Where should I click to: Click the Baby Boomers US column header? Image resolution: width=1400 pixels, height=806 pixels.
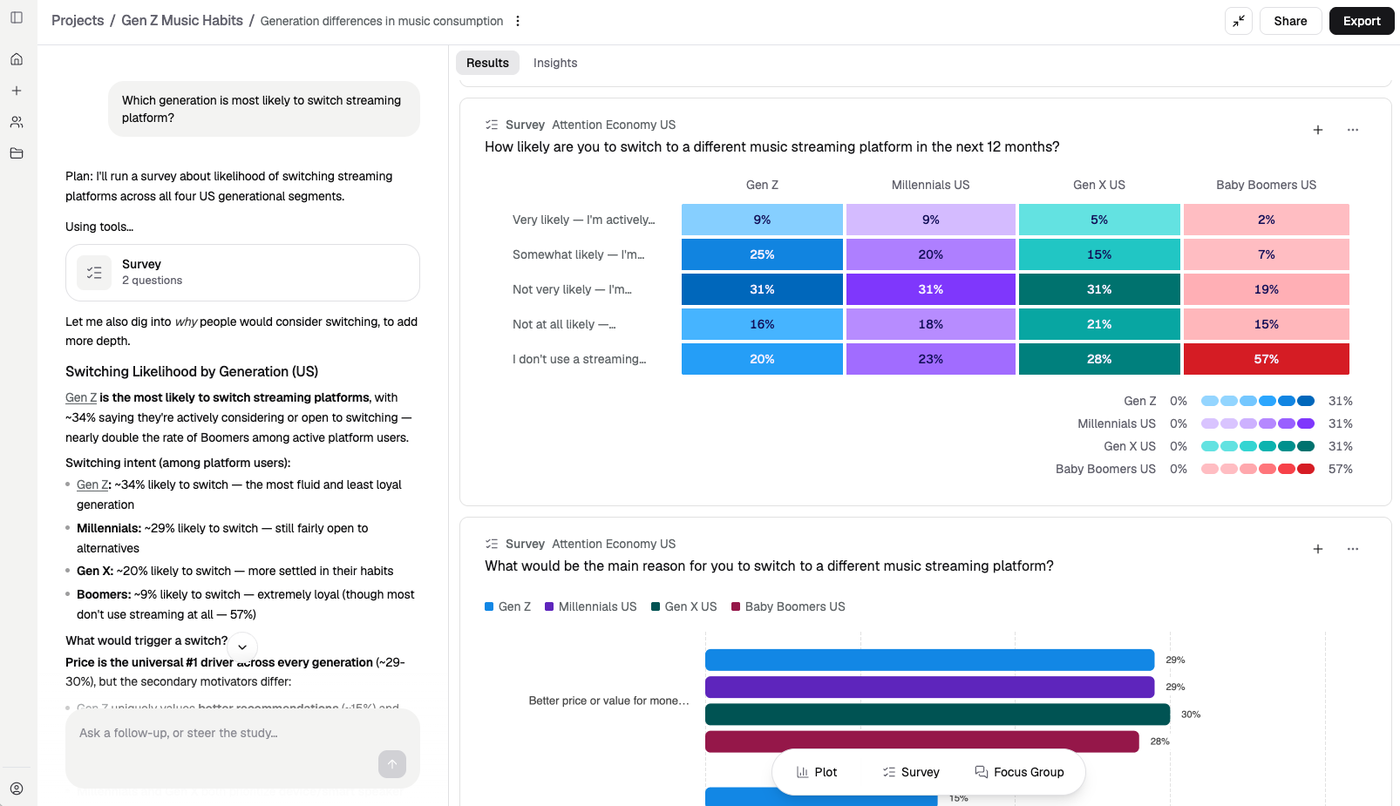[1266, 185]
